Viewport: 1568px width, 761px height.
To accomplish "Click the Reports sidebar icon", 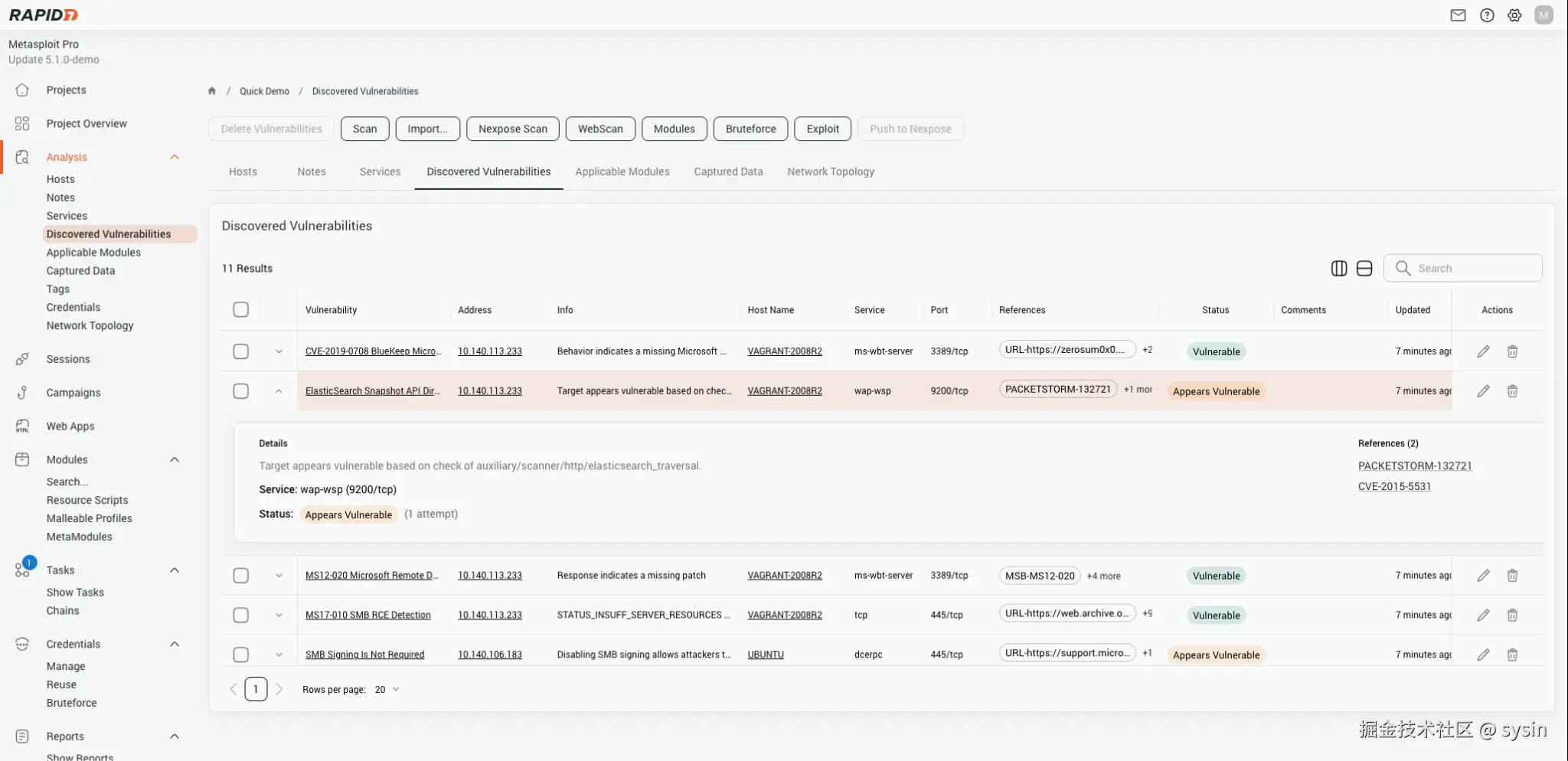I will point(22,736).
